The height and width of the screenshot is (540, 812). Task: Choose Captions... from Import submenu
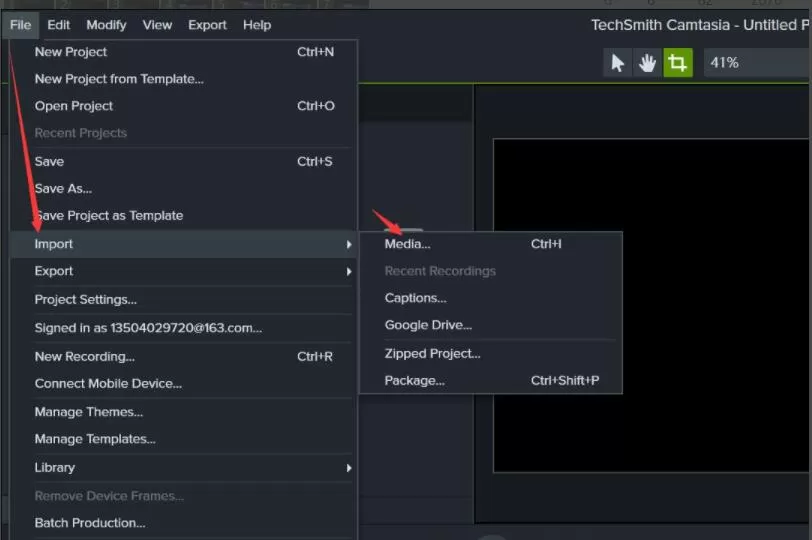tap(491, 298)
